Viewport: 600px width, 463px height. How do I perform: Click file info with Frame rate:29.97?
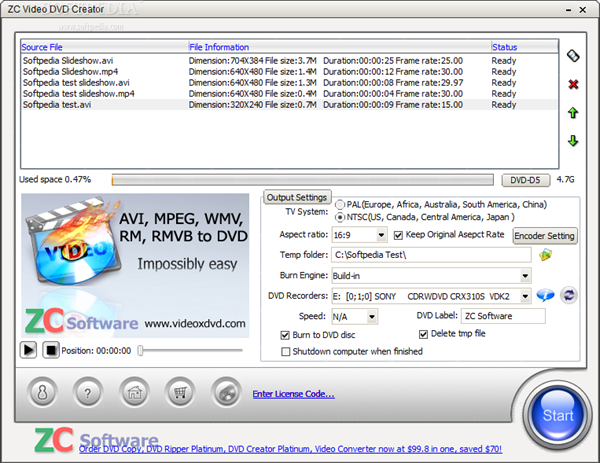click(326, 83)
